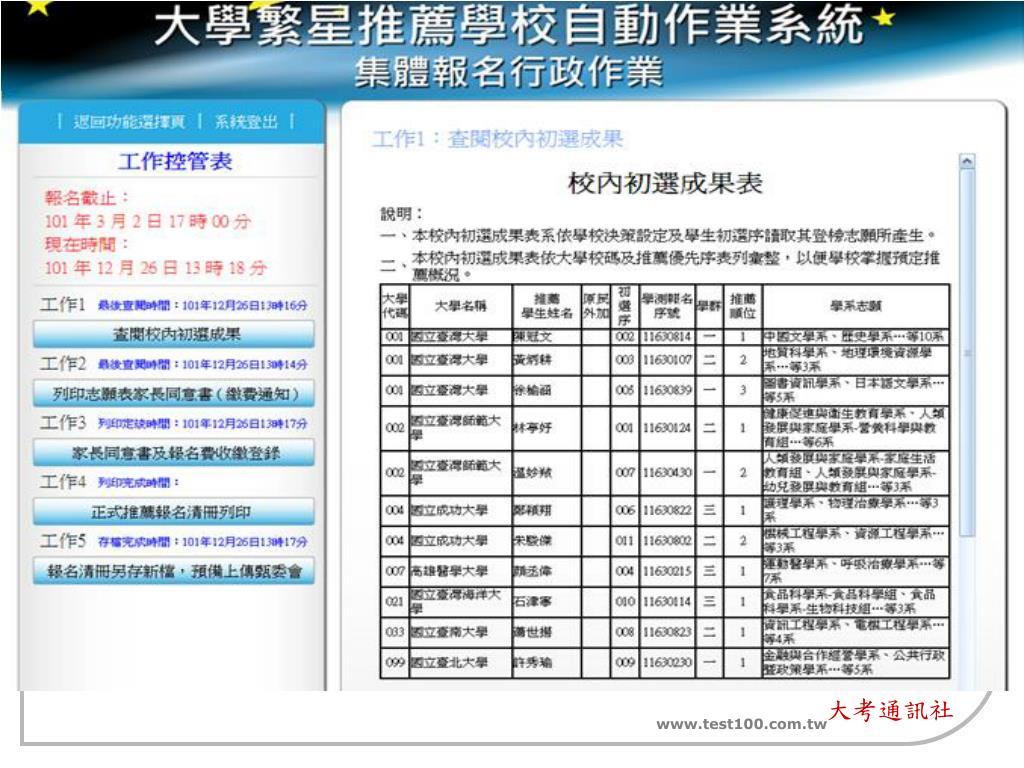
Task: Click university code 099 cell
Action: point(394,662)
